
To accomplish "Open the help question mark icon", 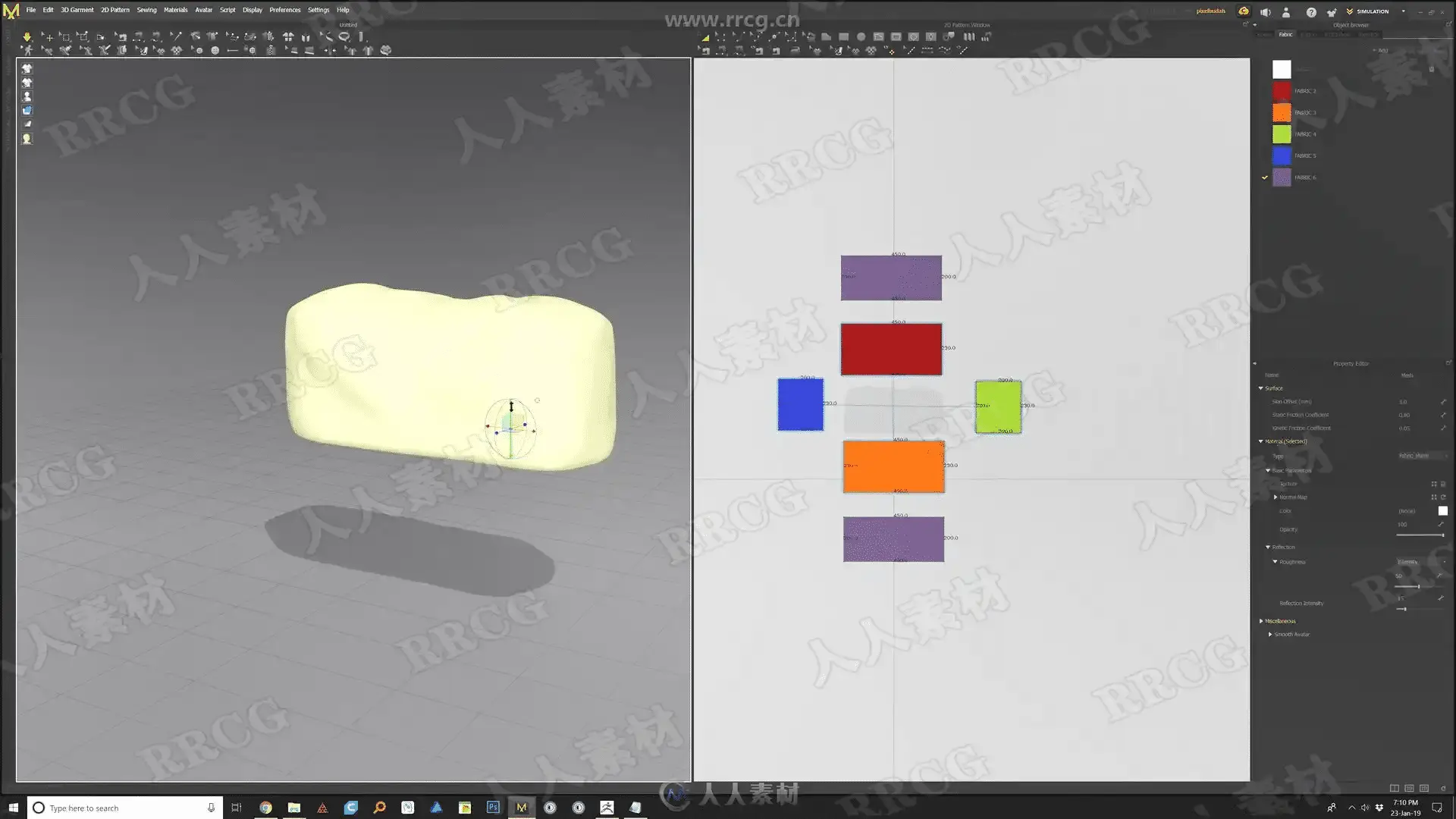I will tap(1310, 12).
